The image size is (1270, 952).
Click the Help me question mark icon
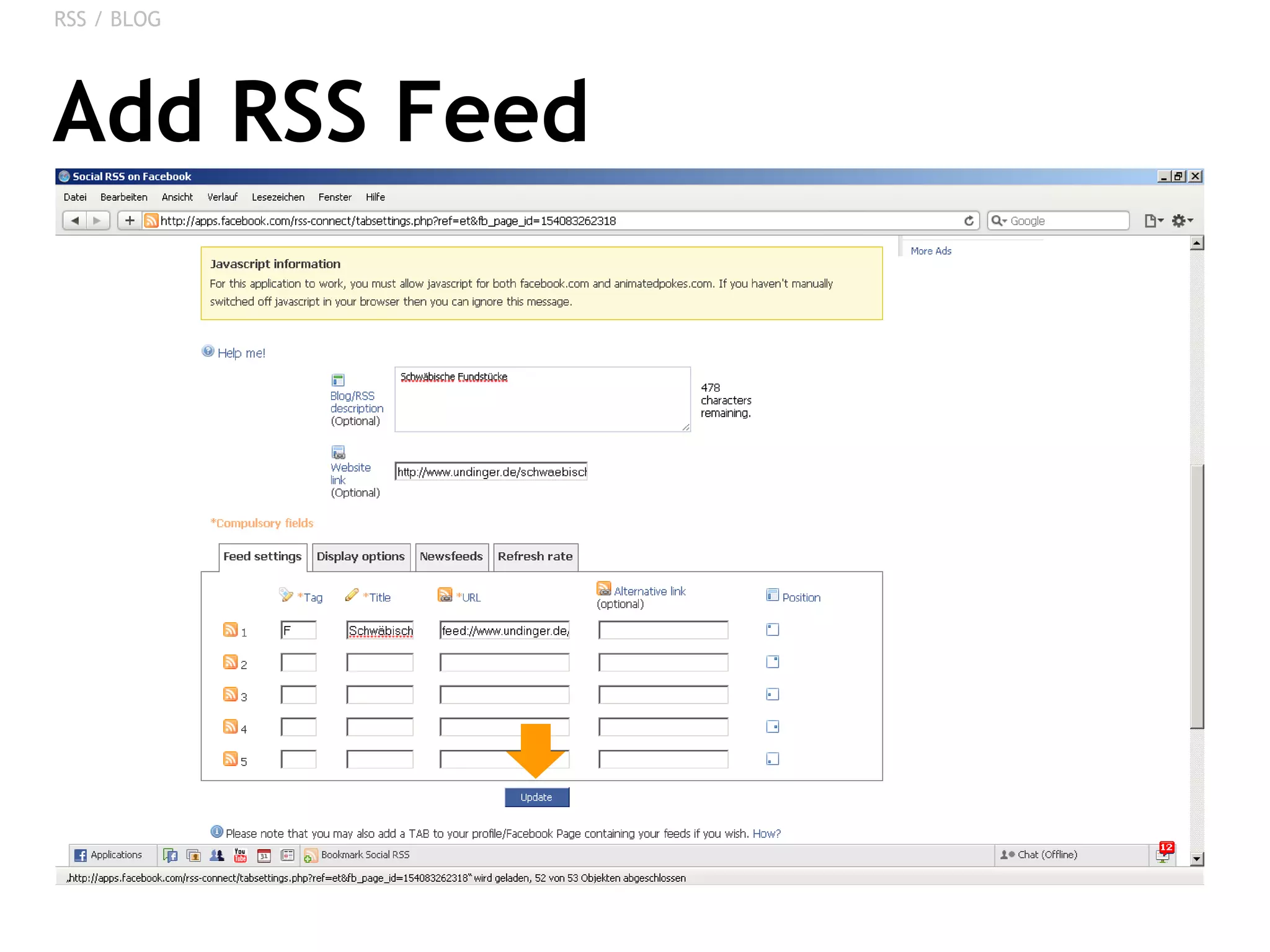[x=208, y=351]
